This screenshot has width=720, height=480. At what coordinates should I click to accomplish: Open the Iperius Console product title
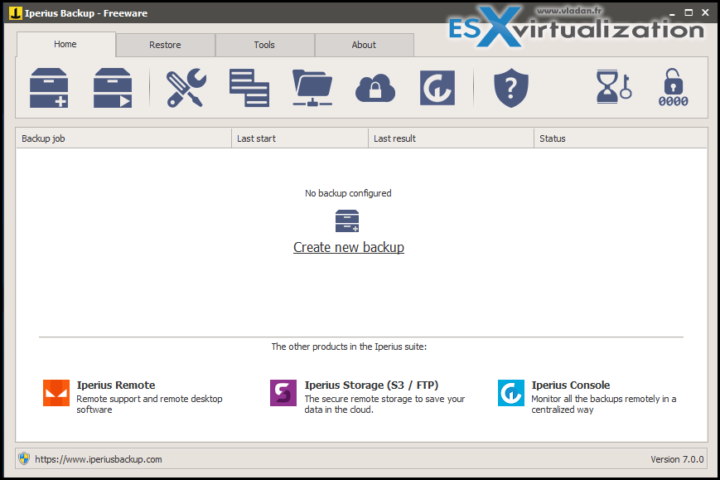click(571, 385)
